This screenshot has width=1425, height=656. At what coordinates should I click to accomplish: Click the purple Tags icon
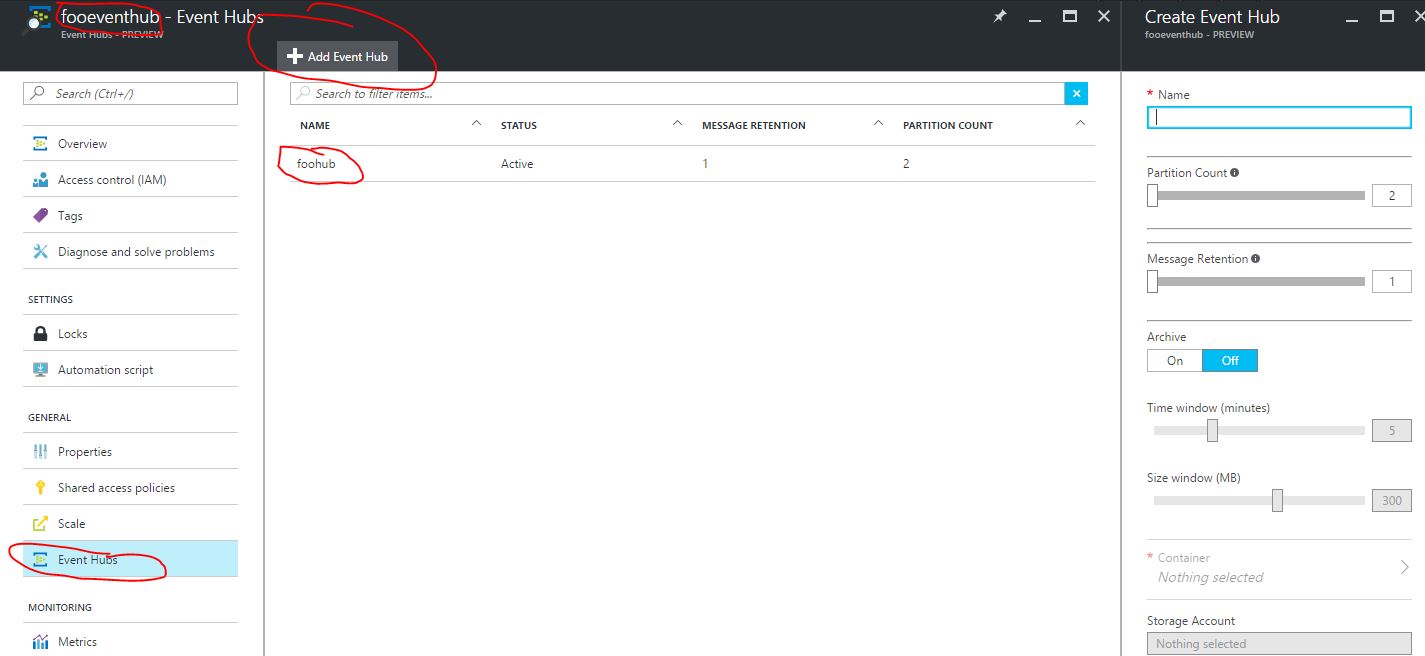pyautogui.click(x=40, y=216)
